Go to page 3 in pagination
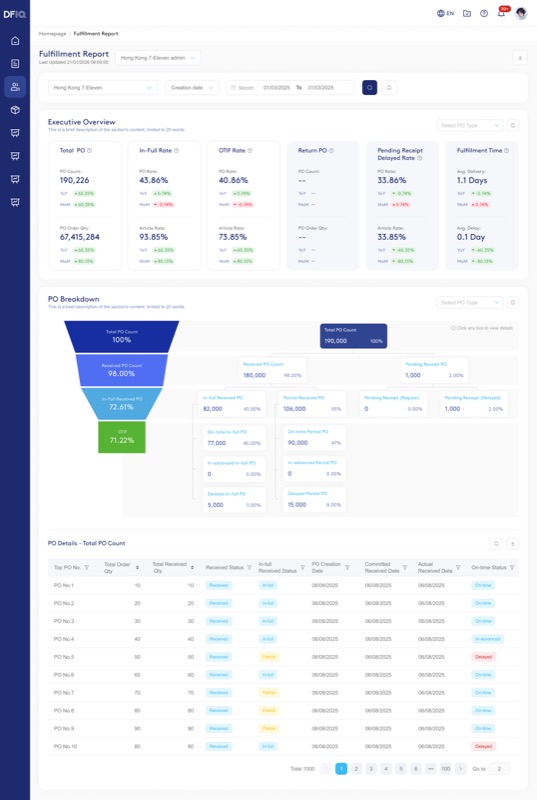The width and height of the screenshot is (537, 800). tap(371, 768)
